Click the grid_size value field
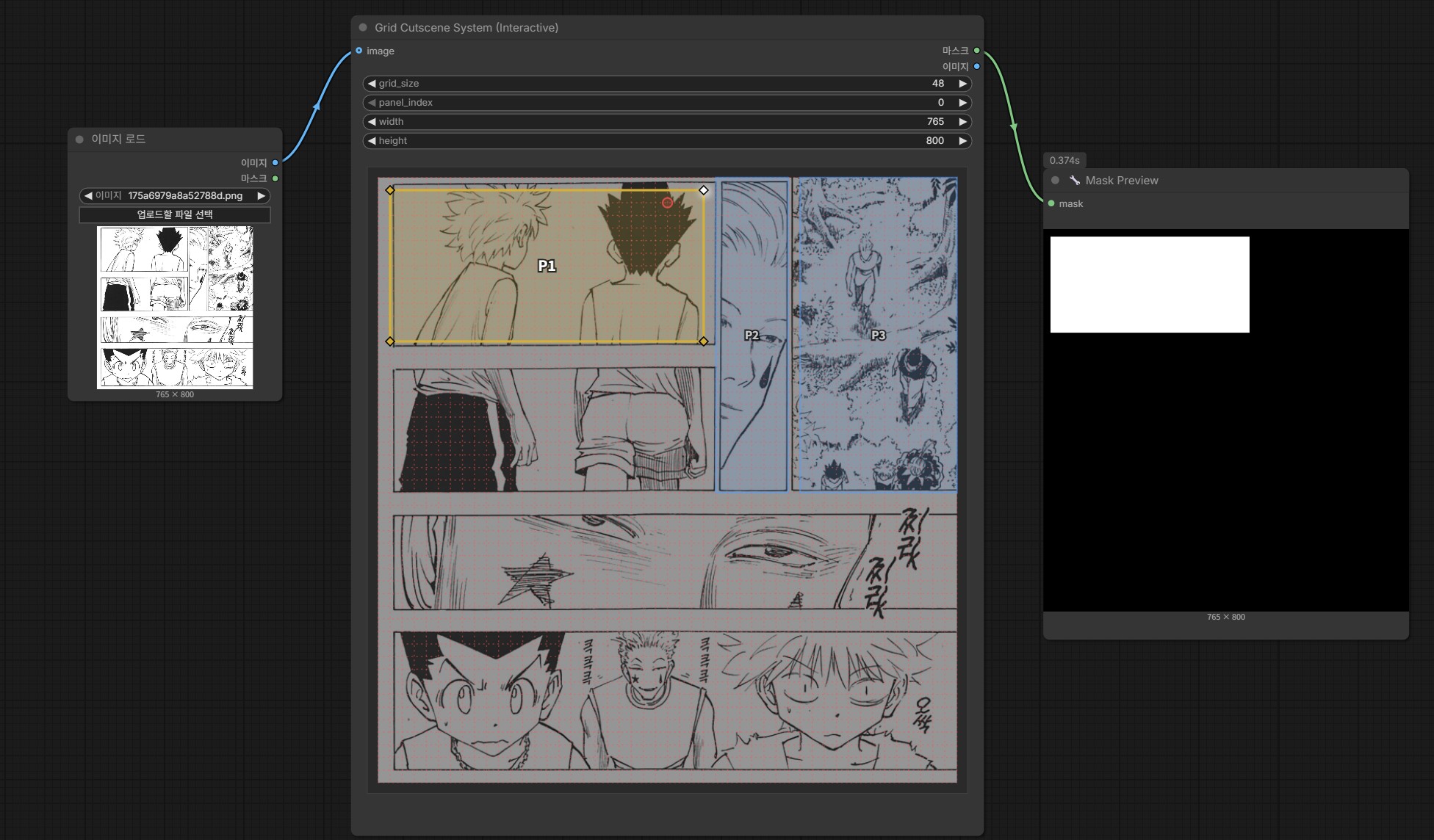This screenshot has width=1434, height=840. pos(667,84)
